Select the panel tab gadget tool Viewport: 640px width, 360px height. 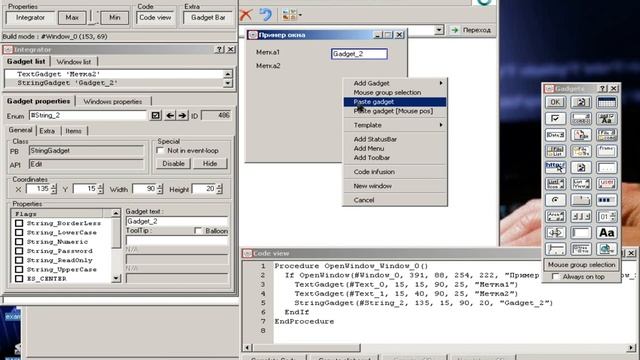point(581,200)
